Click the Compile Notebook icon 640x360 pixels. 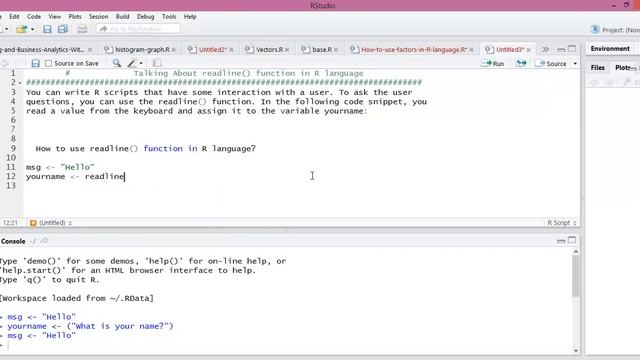[157, 63]
